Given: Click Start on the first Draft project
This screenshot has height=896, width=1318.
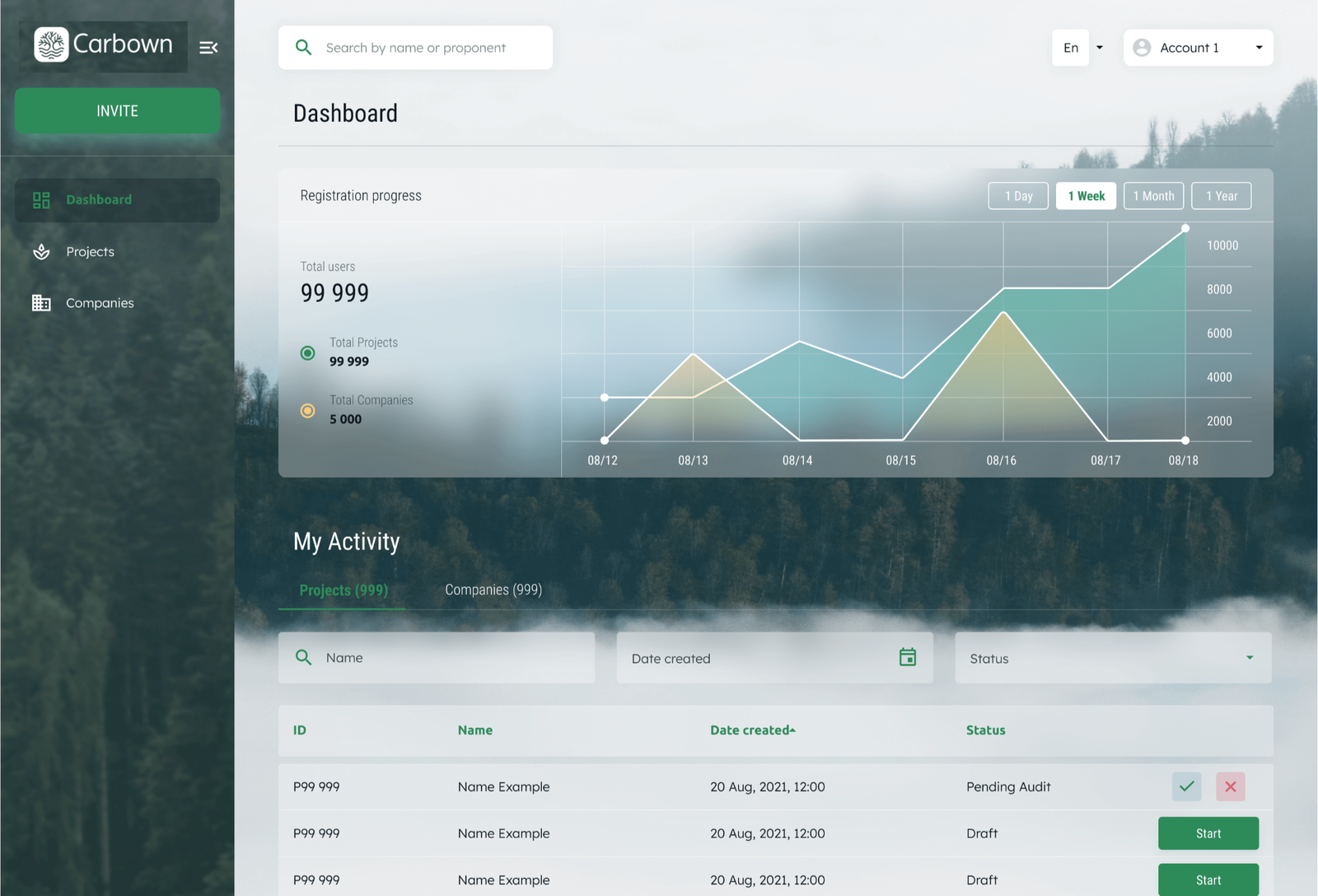Looking at the screenshot, I should [x=1208, y=833].
